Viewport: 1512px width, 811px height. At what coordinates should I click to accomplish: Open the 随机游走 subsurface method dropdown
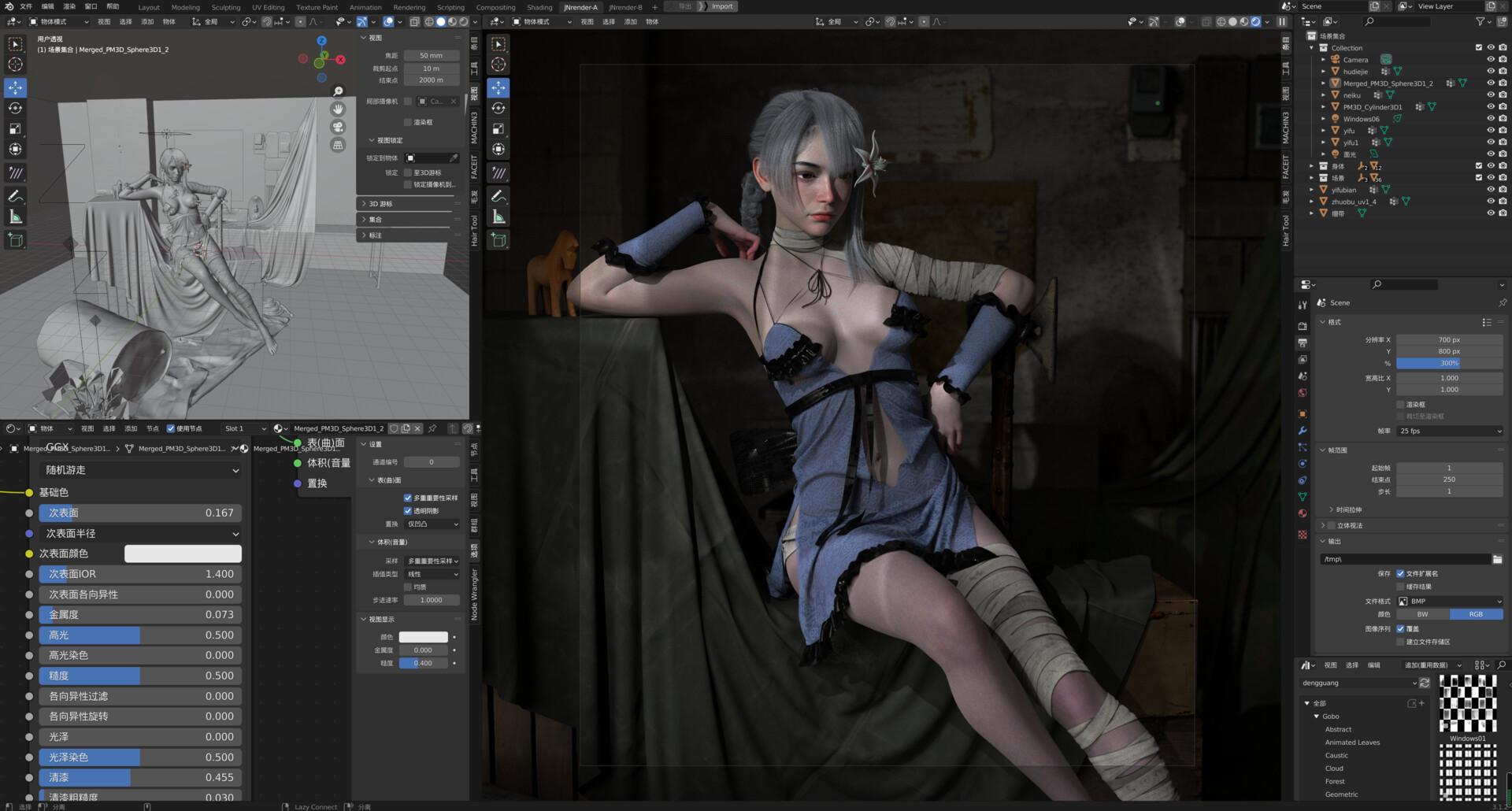[140, 470]
